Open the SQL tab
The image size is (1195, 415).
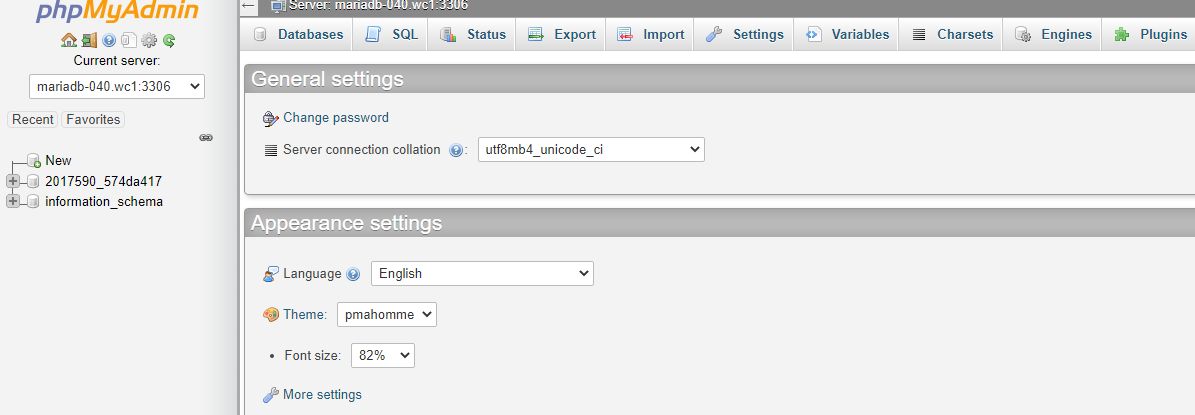[x=391, y=34]
